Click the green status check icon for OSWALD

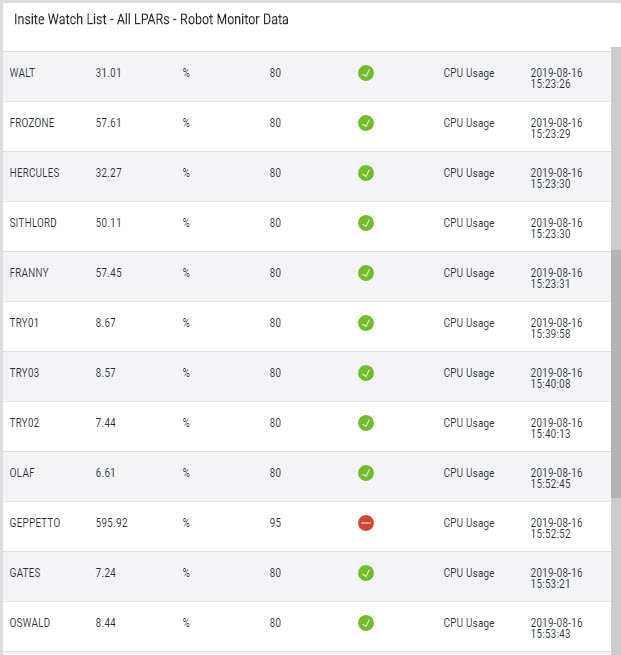[x=366, y=623]
